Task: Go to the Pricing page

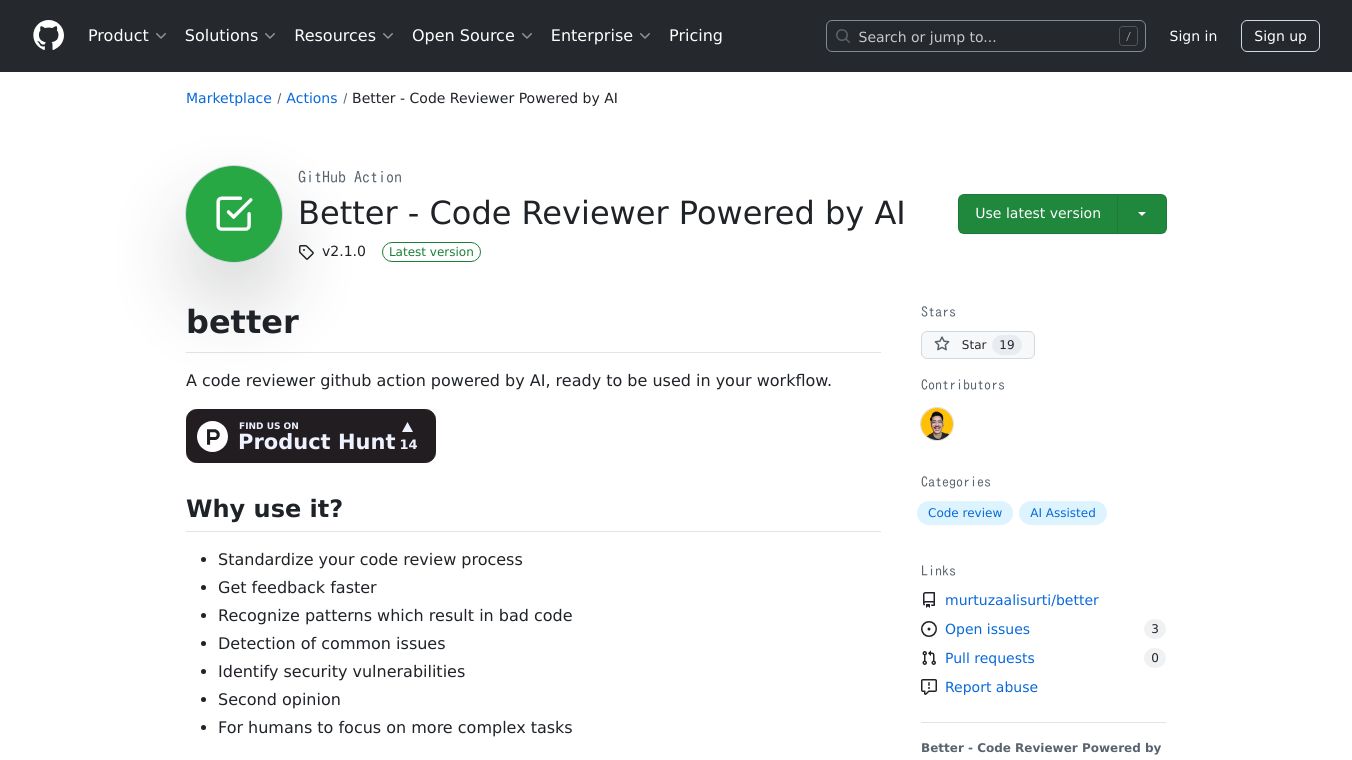Action: [x=695, y=36]
